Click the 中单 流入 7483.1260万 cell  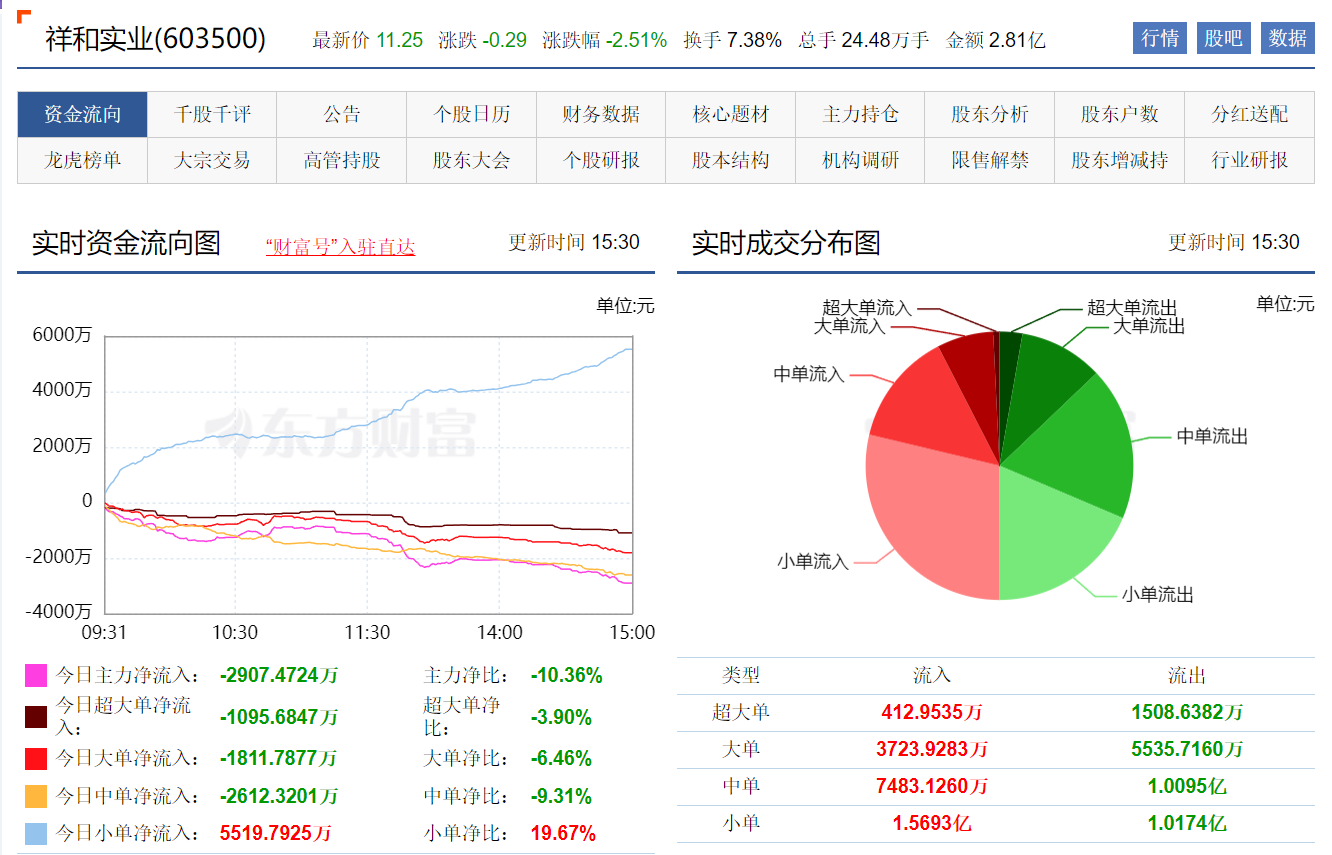[932, 787]
